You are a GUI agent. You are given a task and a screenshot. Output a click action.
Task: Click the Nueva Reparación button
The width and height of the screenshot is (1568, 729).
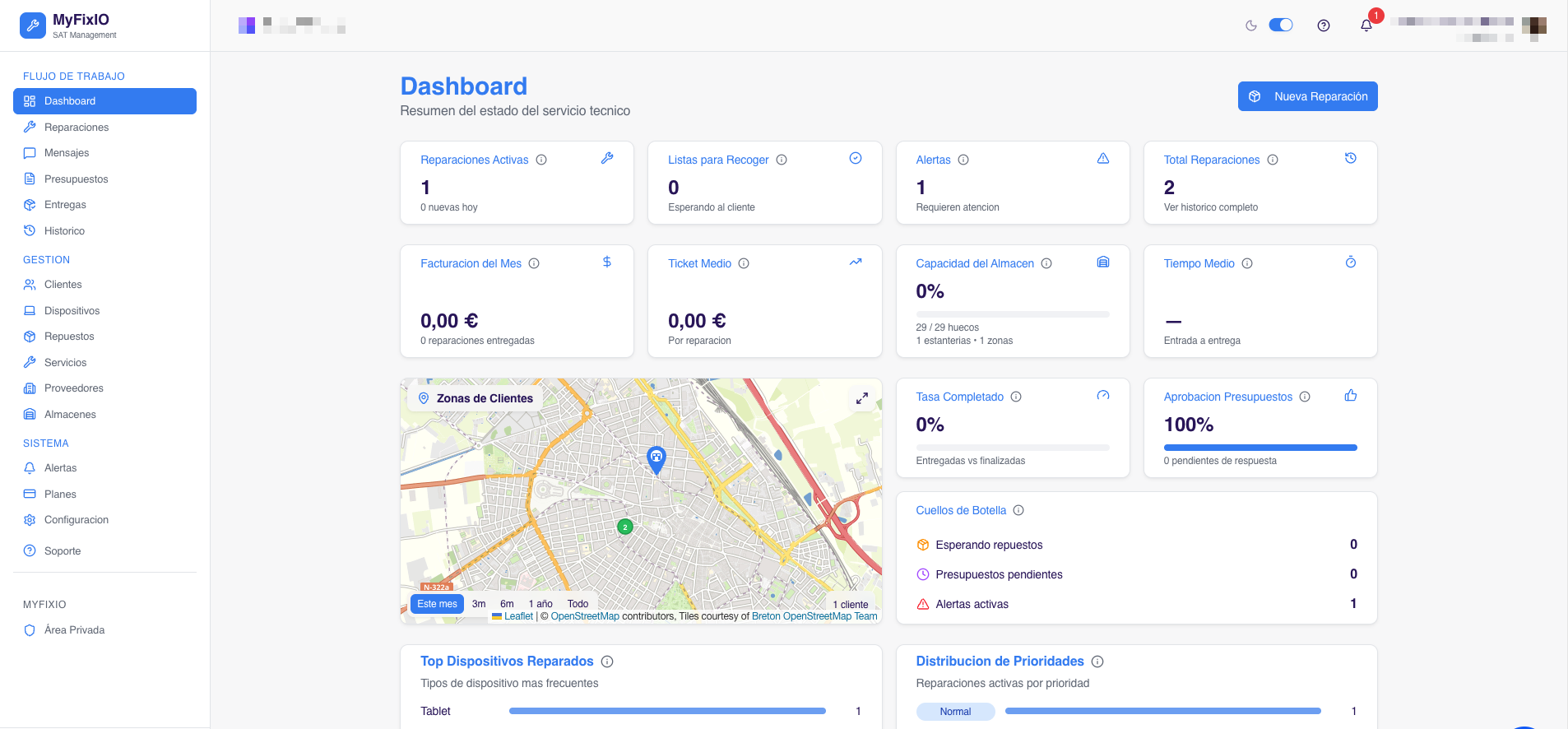pos(1308,96)
